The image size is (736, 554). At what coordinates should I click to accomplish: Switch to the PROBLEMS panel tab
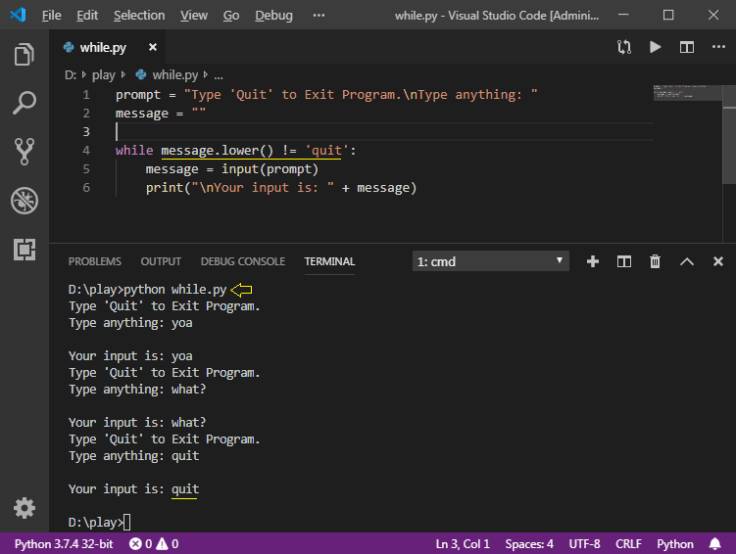tap(95, 261)
